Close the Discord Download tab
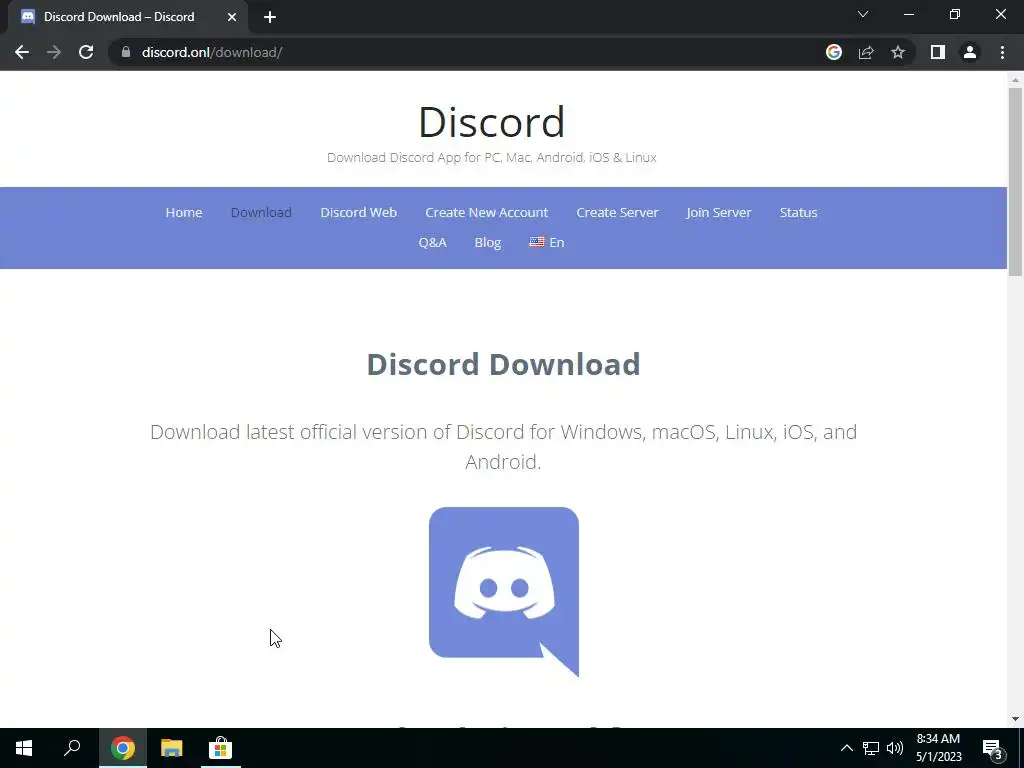Image resolution: width=1024 pixels, height=768 pixels. point(232,17)
